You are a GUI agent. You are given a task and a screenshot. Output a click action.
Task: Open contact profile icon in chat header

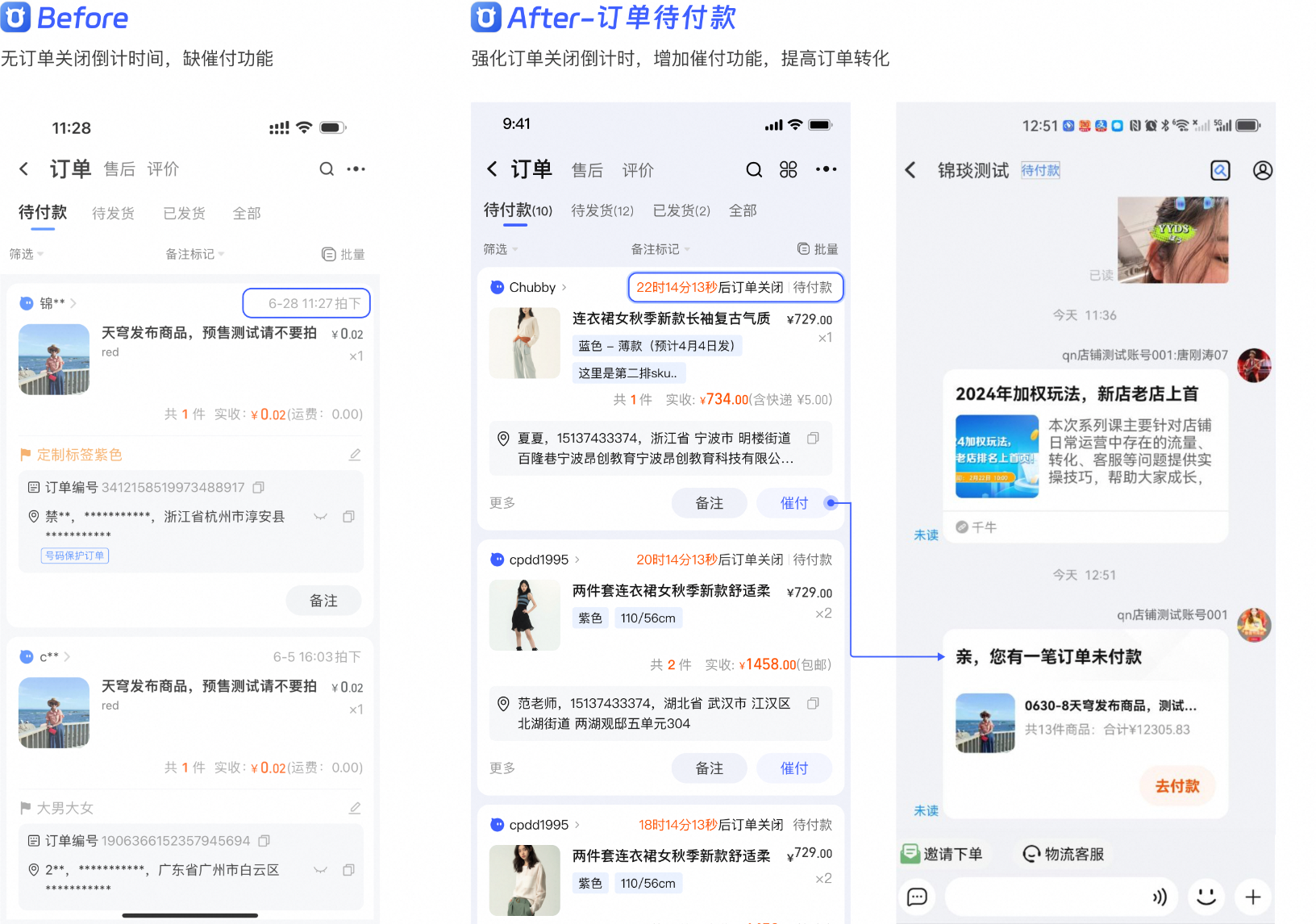(1263, 170)
